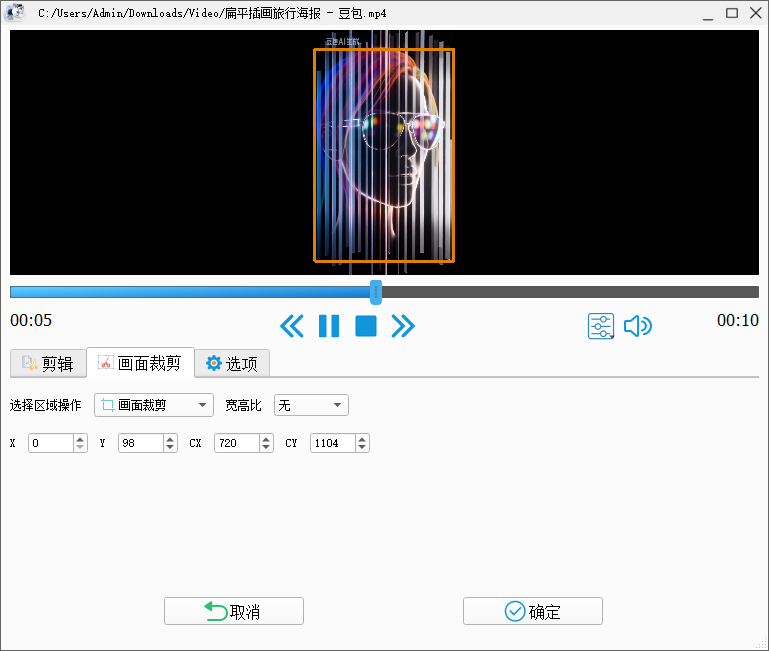Increase the X value with up arrow
769x651 pixels.
[x=80, y=438]
